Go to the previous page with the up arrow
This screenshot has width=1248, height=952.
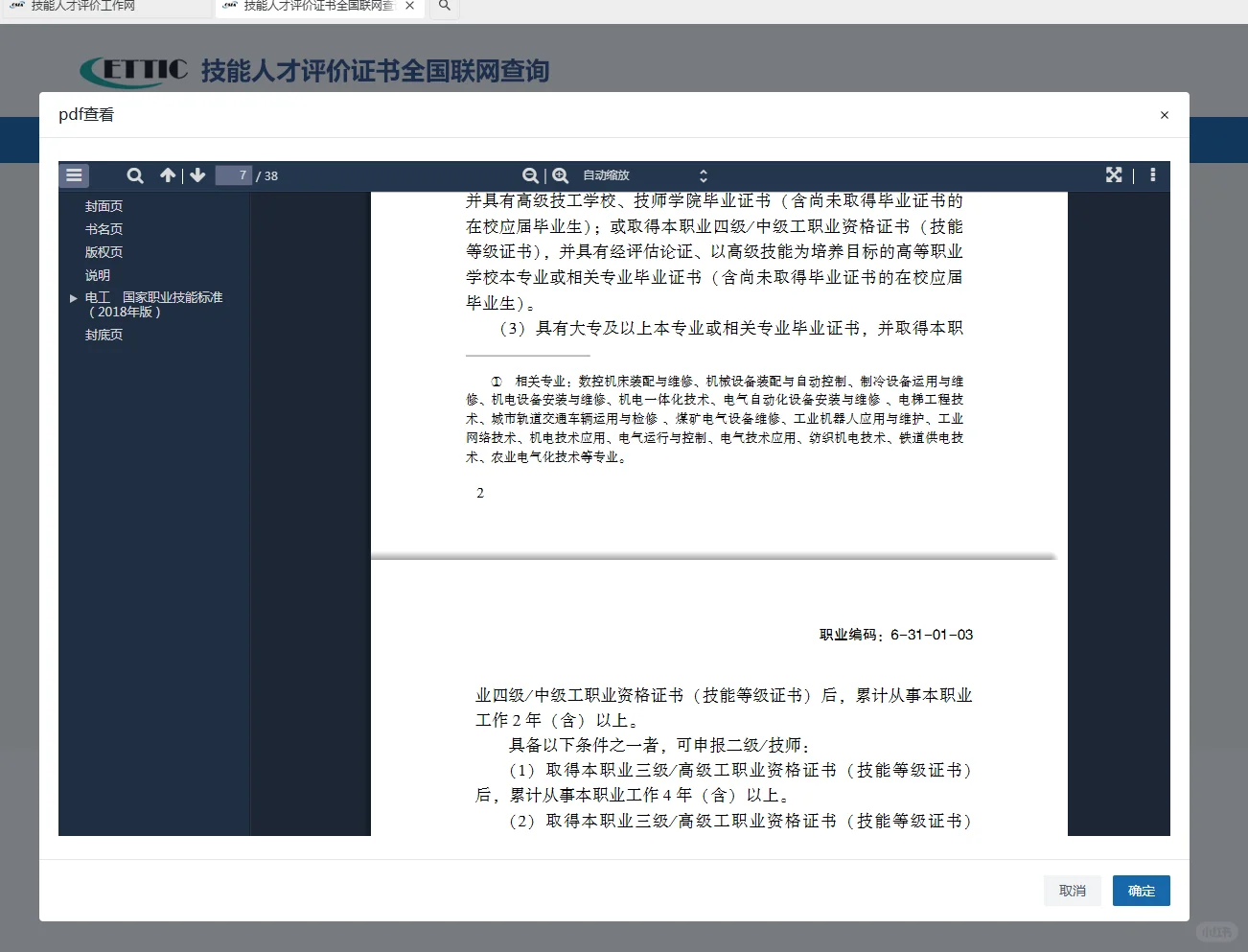click(x=168, y=175)
